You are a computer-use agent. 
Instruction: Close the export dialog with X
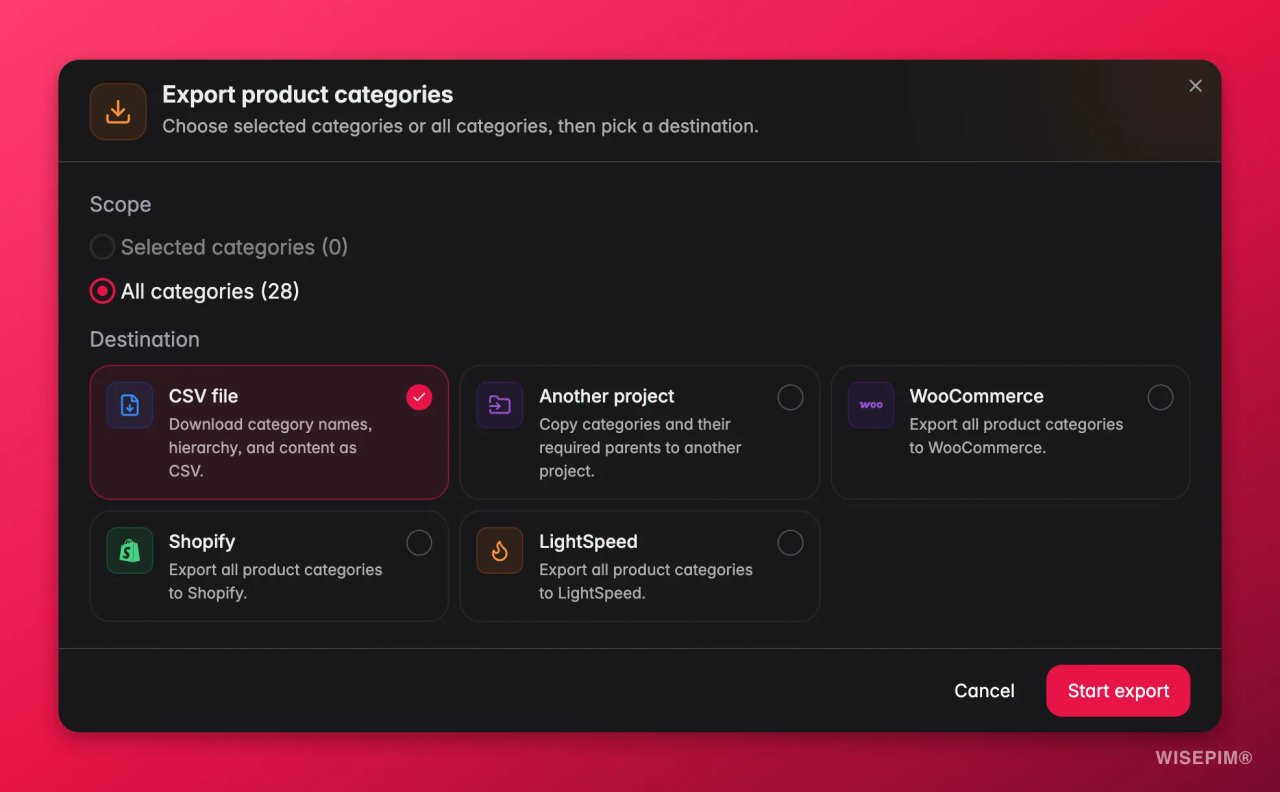pos(1195,86)
